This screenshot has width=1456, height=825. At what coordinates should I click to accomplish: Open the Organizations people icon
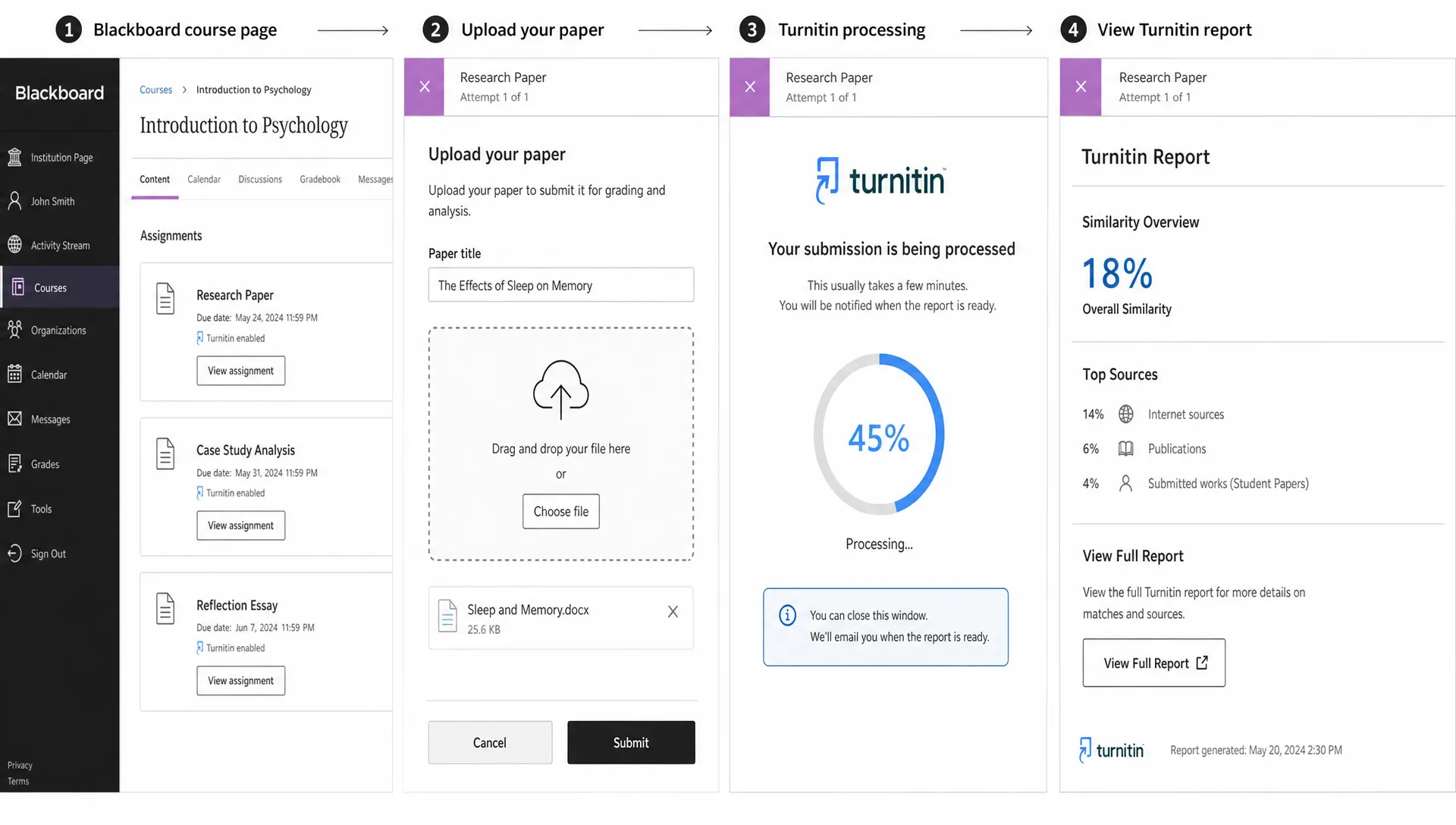pos(14,330)
